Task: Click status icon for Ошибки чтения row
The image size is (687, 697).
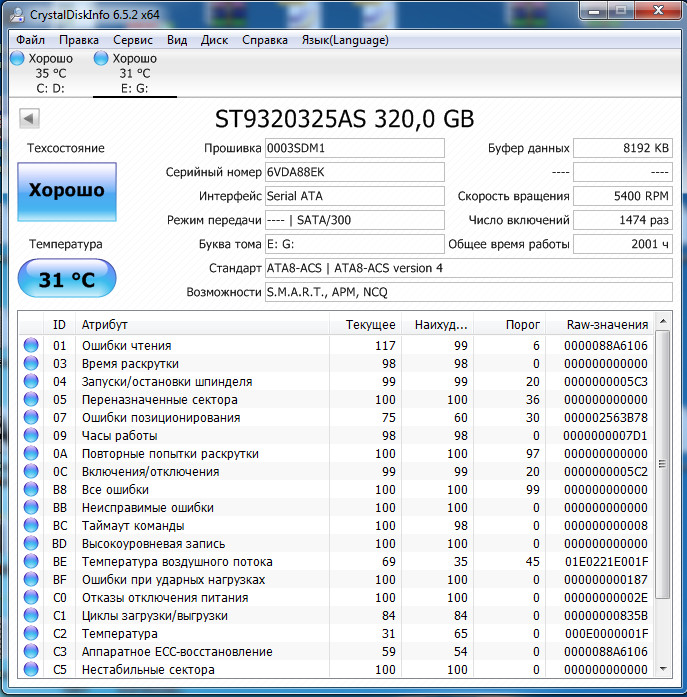Action: click(31, 345)
